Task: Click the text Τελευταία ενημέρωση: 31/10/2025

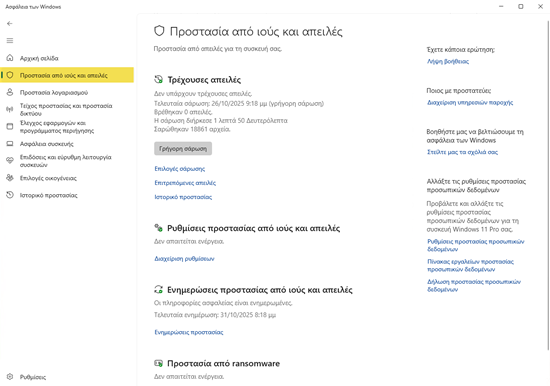Action: (x=215, y=315)
